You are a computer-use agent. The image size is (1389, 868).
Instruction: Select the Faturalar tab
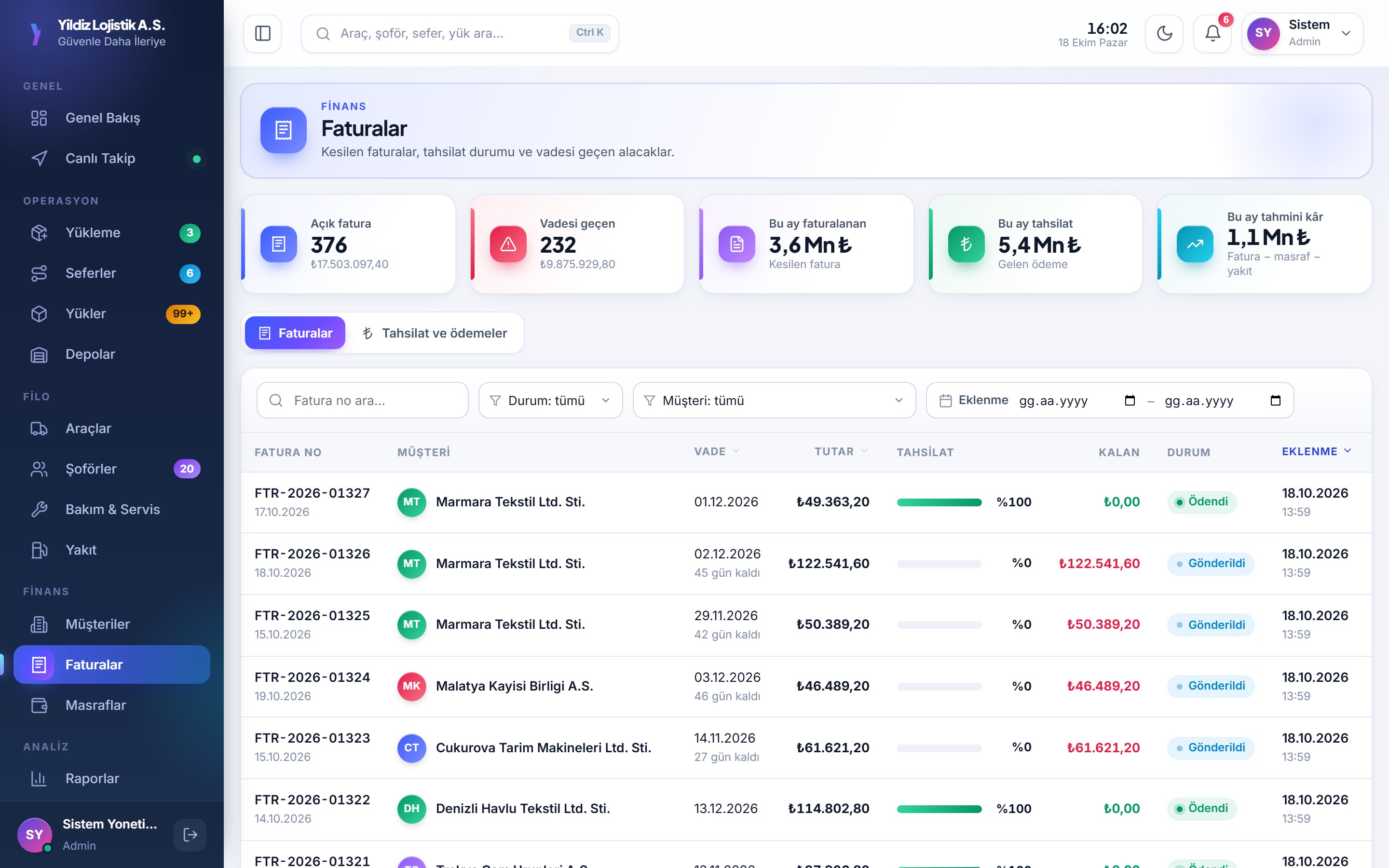point(295,333)
